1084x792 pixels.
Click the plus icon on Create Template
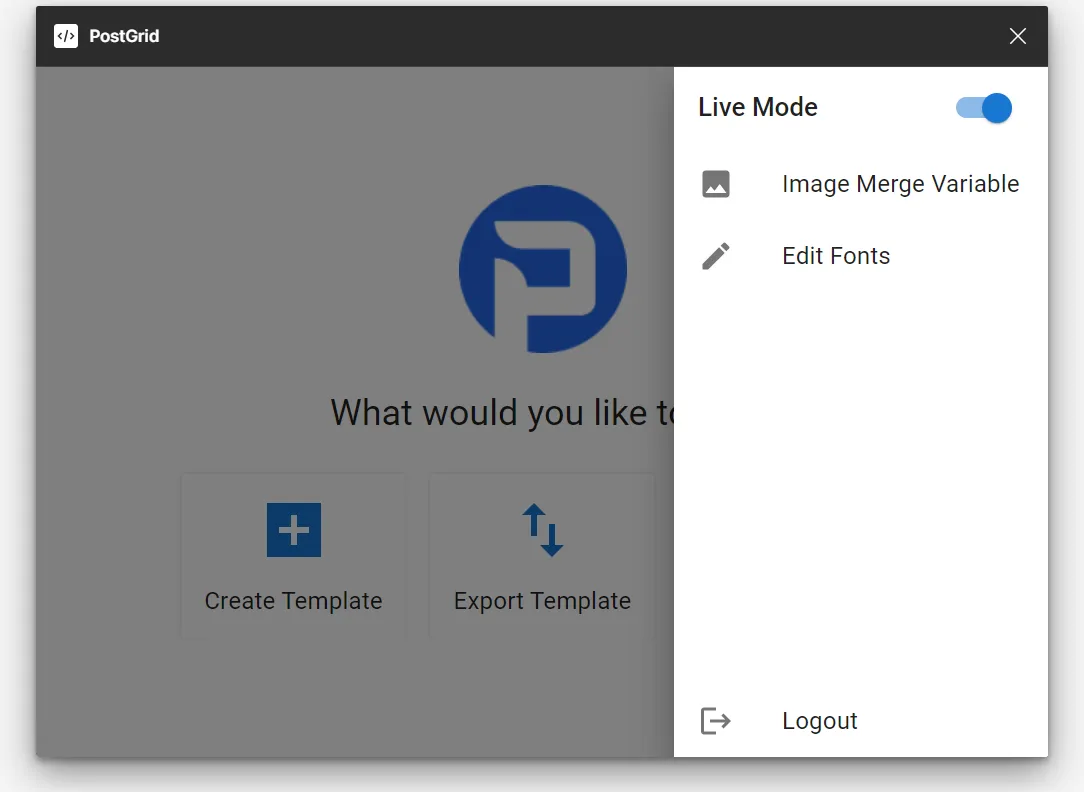pyautogui.click(x=293, y=530)
